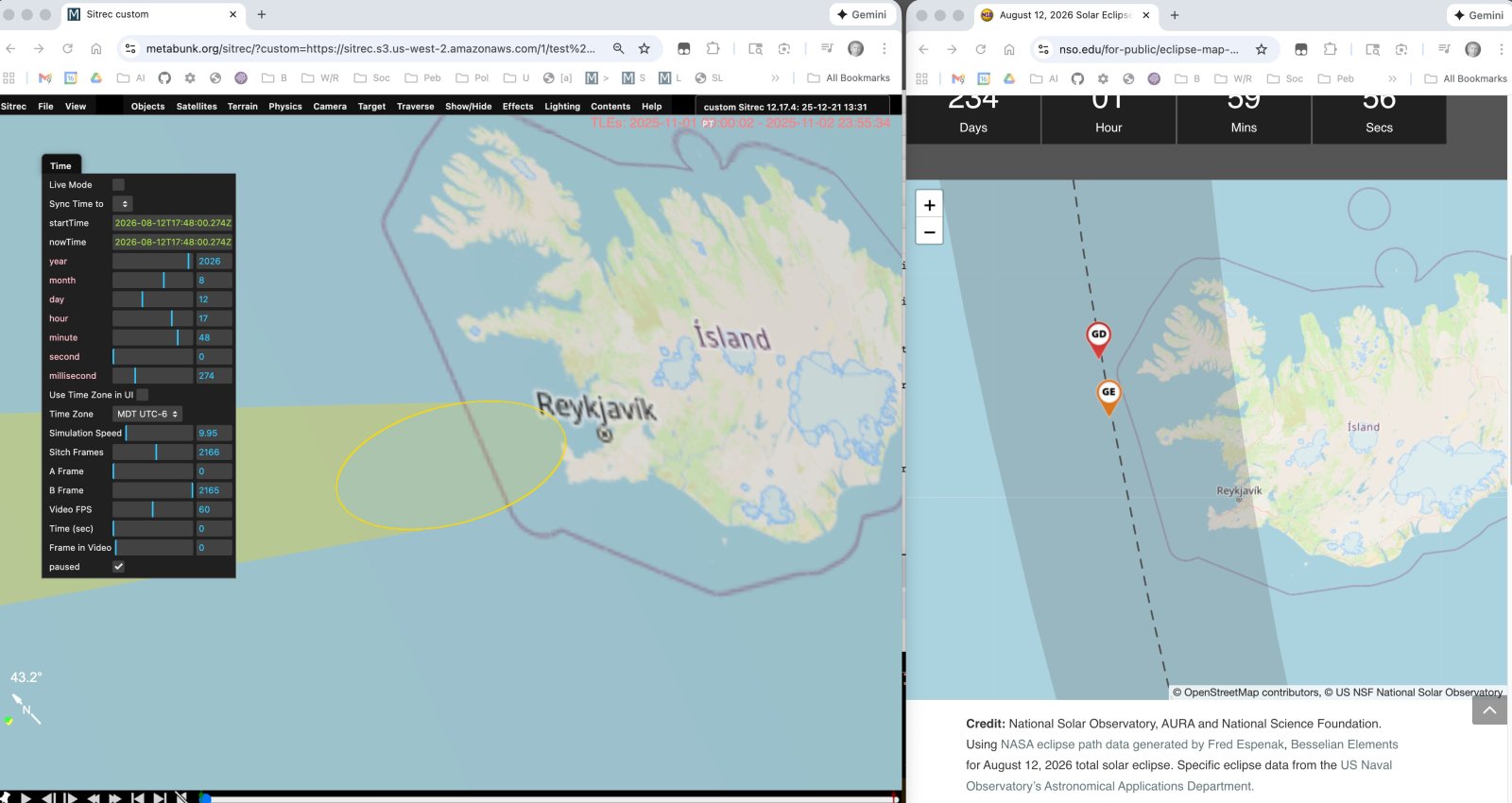Click the fast forward playback icon
This screenshot has height=803, width=1512.
[115, 797]
